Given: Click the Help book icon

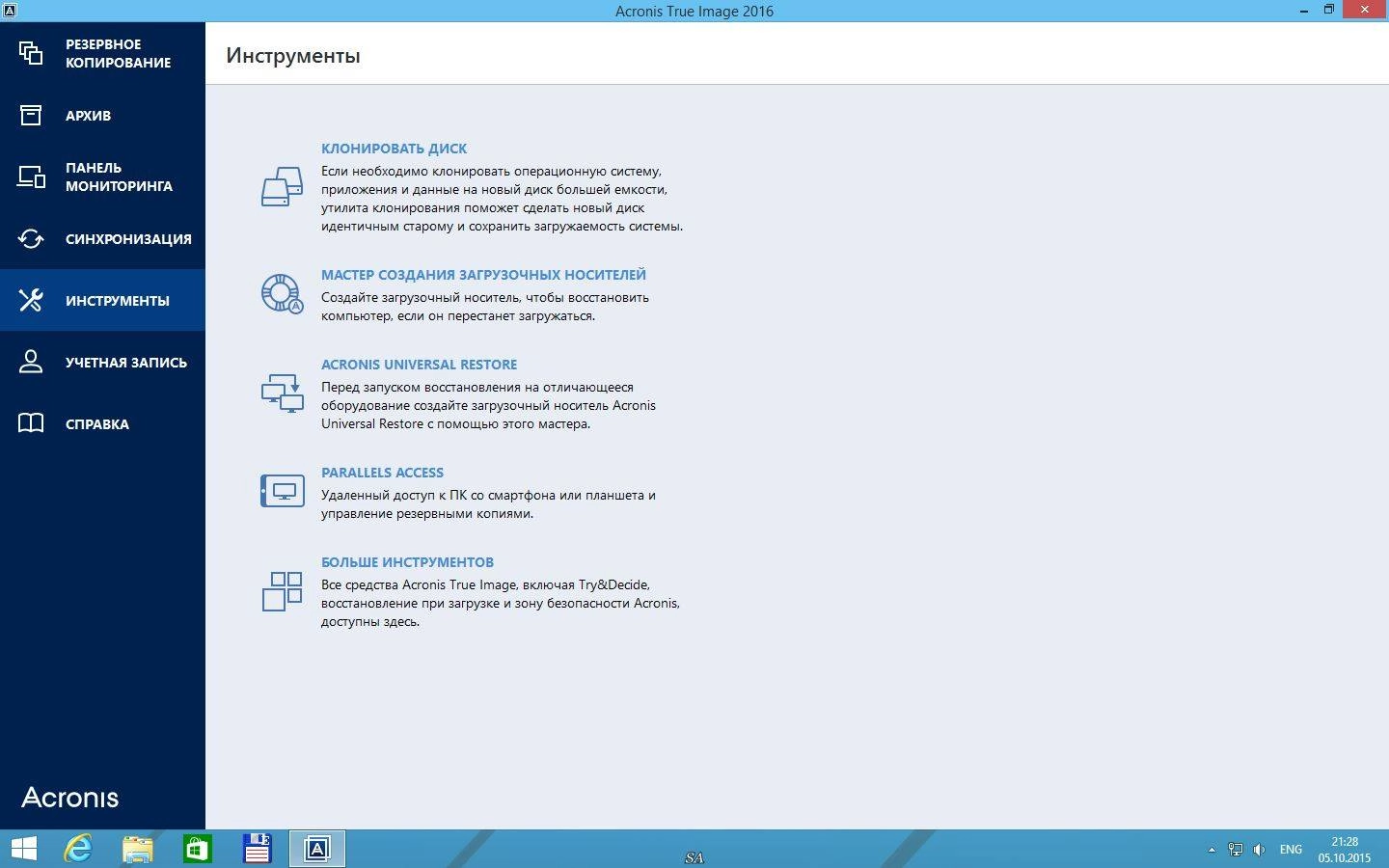Looking at the screenshot, I should [x=31, y=424].
